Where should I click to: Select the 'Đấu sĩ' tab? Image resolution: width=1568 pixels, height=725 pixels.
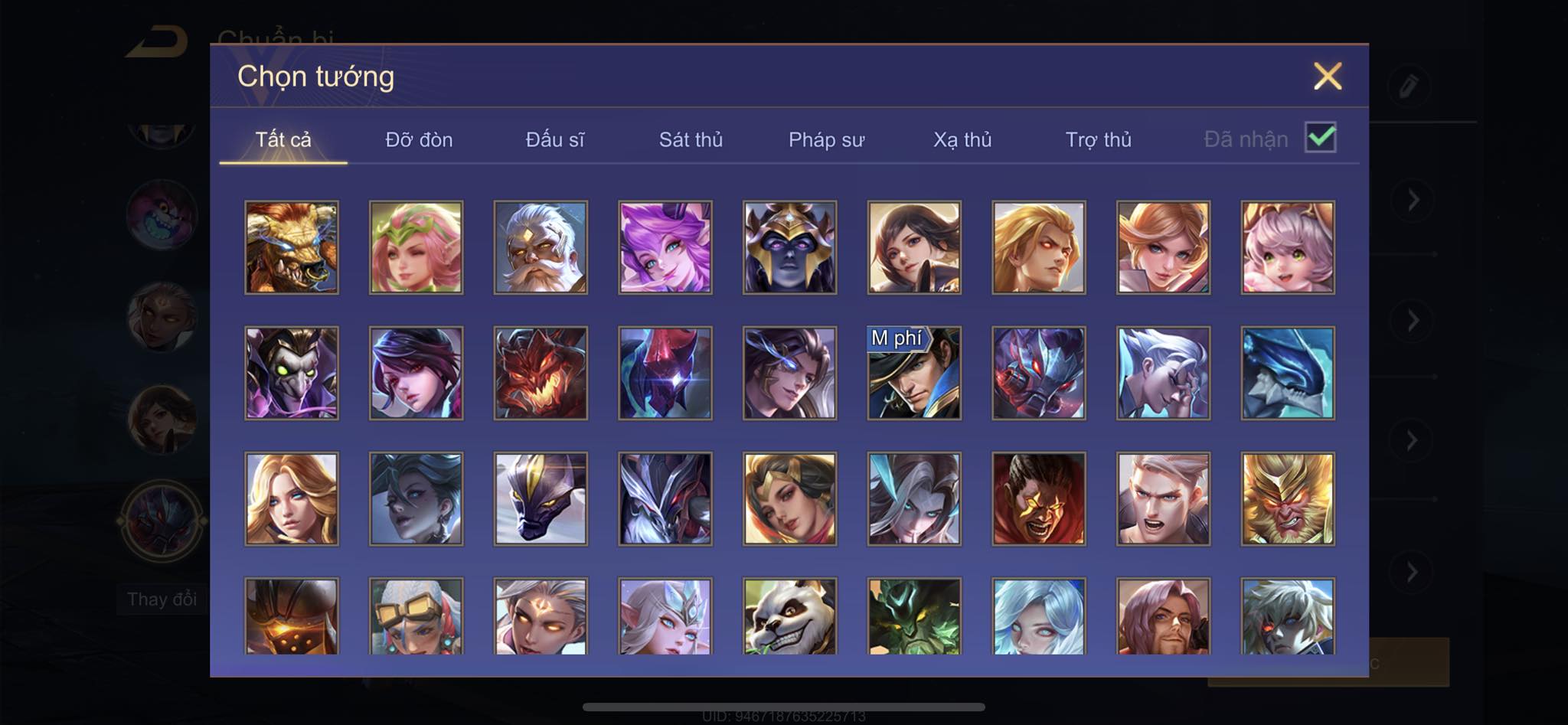554,139
